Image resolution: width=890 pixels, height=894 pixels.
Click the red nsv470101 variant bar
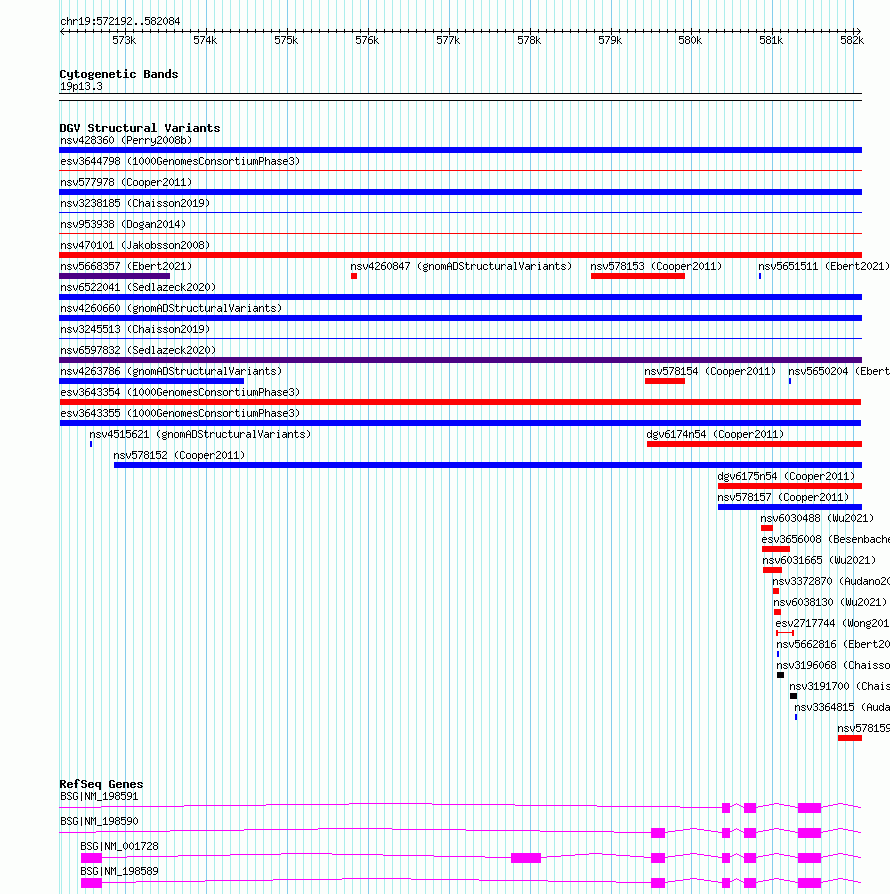click(x=460, y=255)
